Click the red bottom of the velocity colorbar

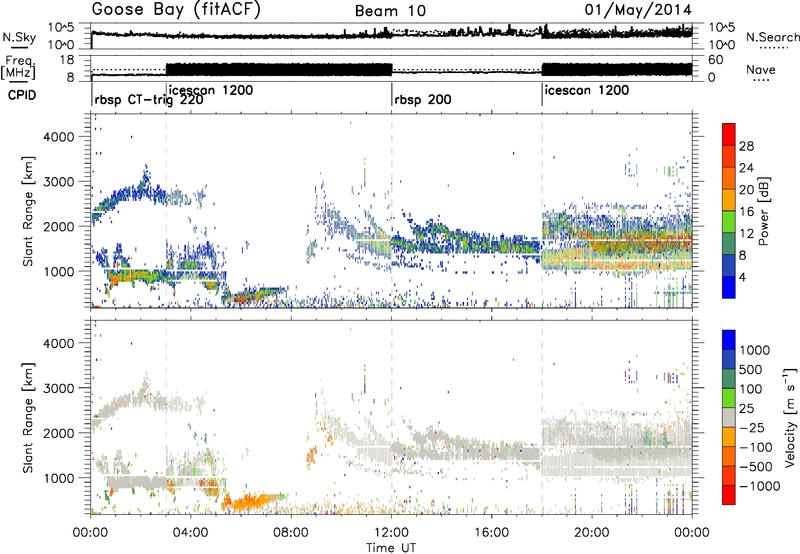click(729, 495)
